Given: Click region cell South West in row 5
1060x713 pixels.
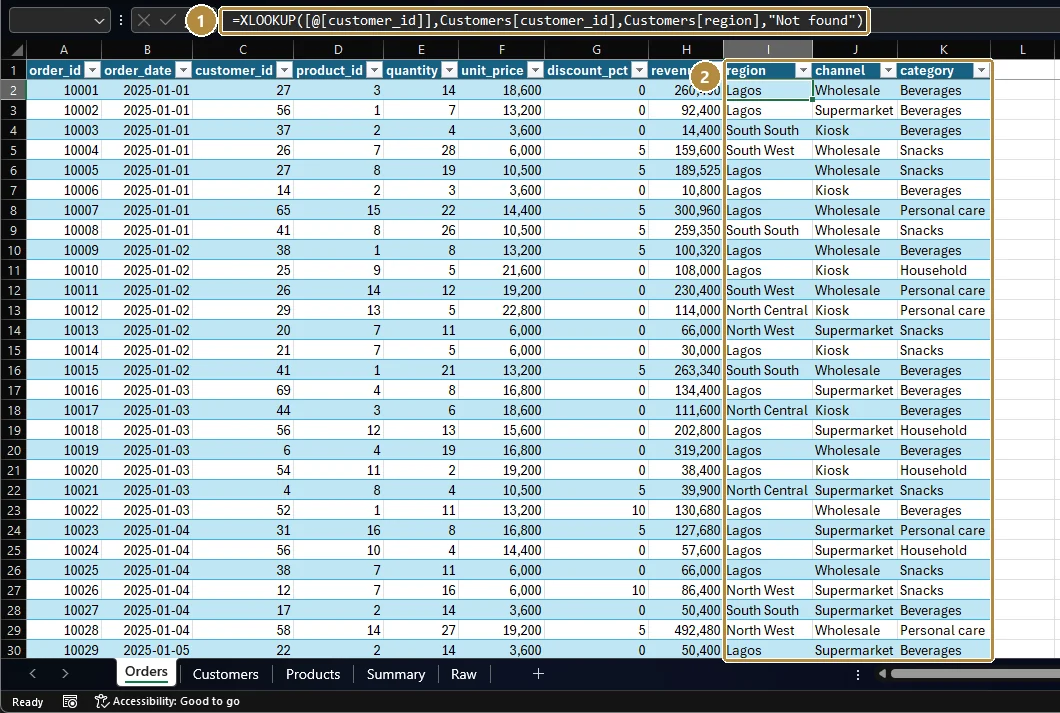Looking at the screenshot, I should tap(768, 150).
